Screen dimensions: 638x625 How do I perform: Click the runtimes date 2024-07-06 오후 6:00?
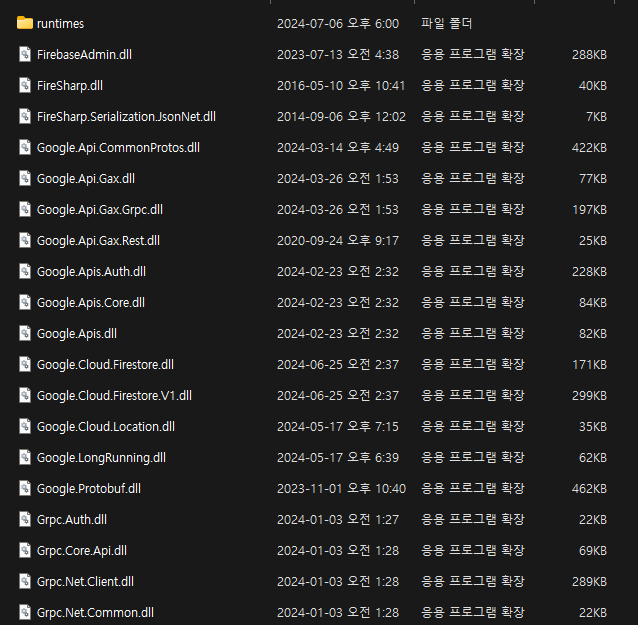point(338,24)
